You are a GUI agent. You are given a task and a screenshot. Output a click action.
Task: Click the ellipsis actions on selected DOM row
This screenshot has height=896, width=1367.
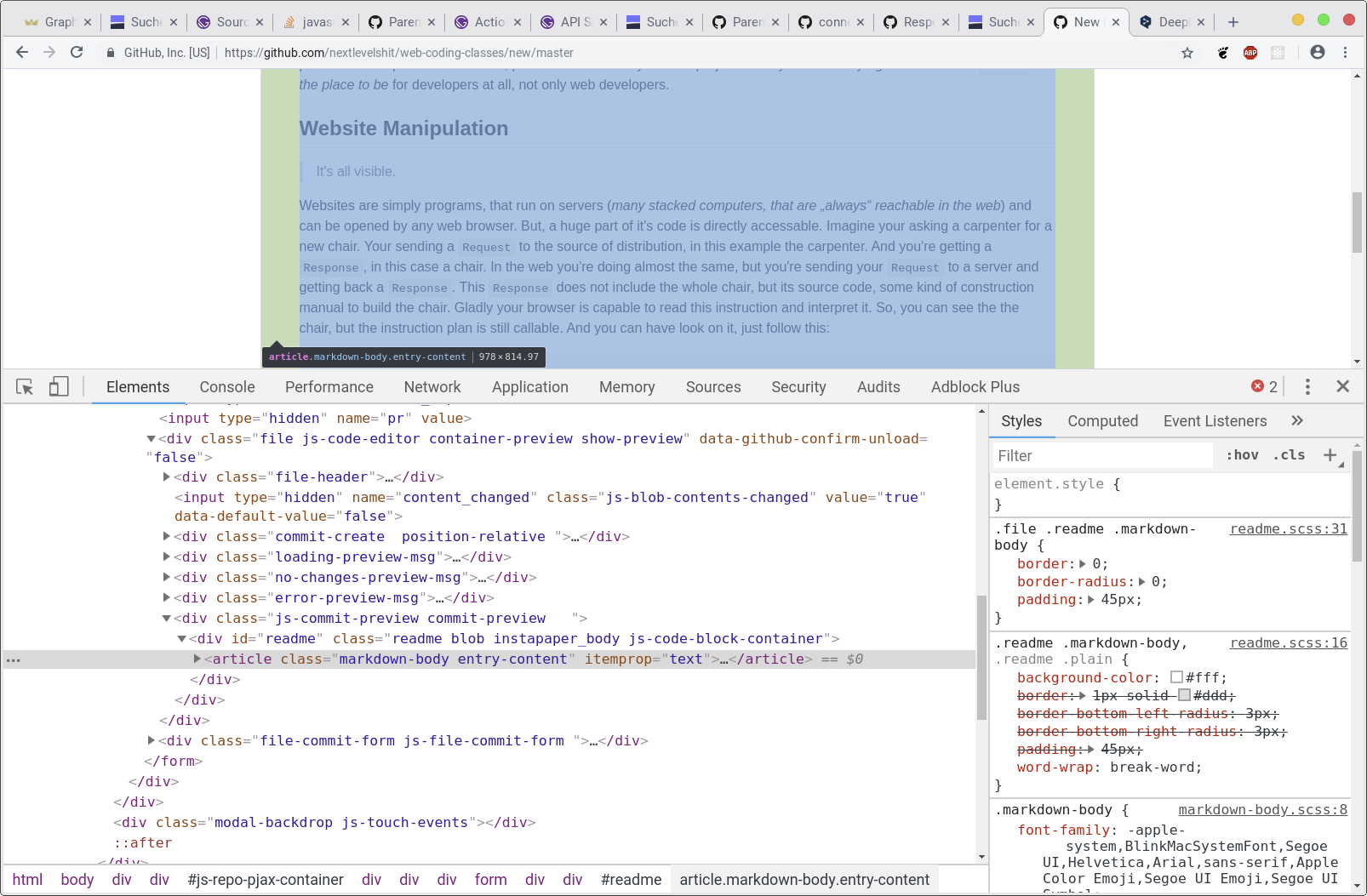[14, 659]
